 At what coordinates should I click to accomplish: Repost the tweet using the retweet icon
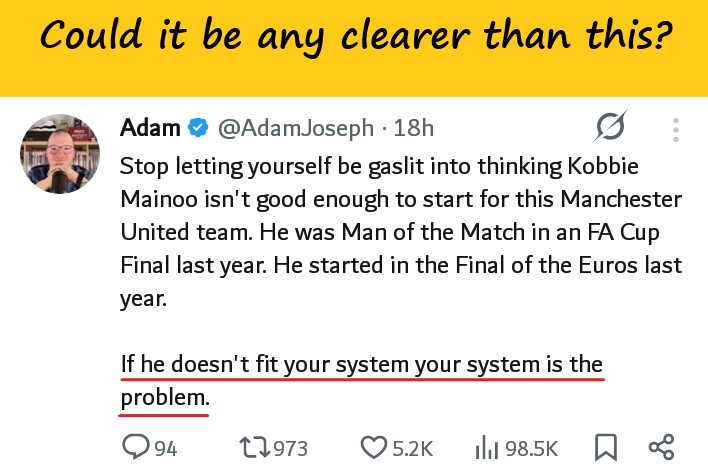tap(255, 447)
